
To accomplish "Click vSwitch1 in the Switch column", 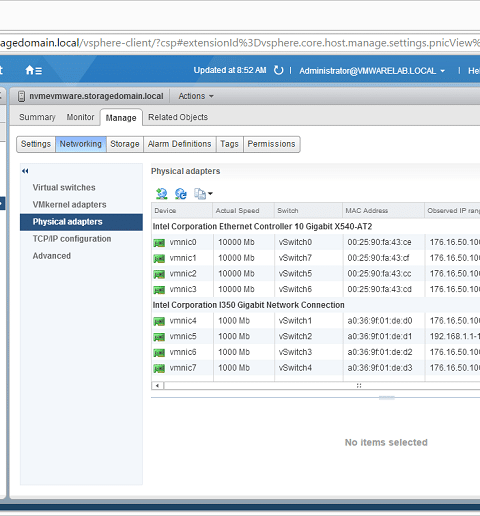I will click(295, 321).
